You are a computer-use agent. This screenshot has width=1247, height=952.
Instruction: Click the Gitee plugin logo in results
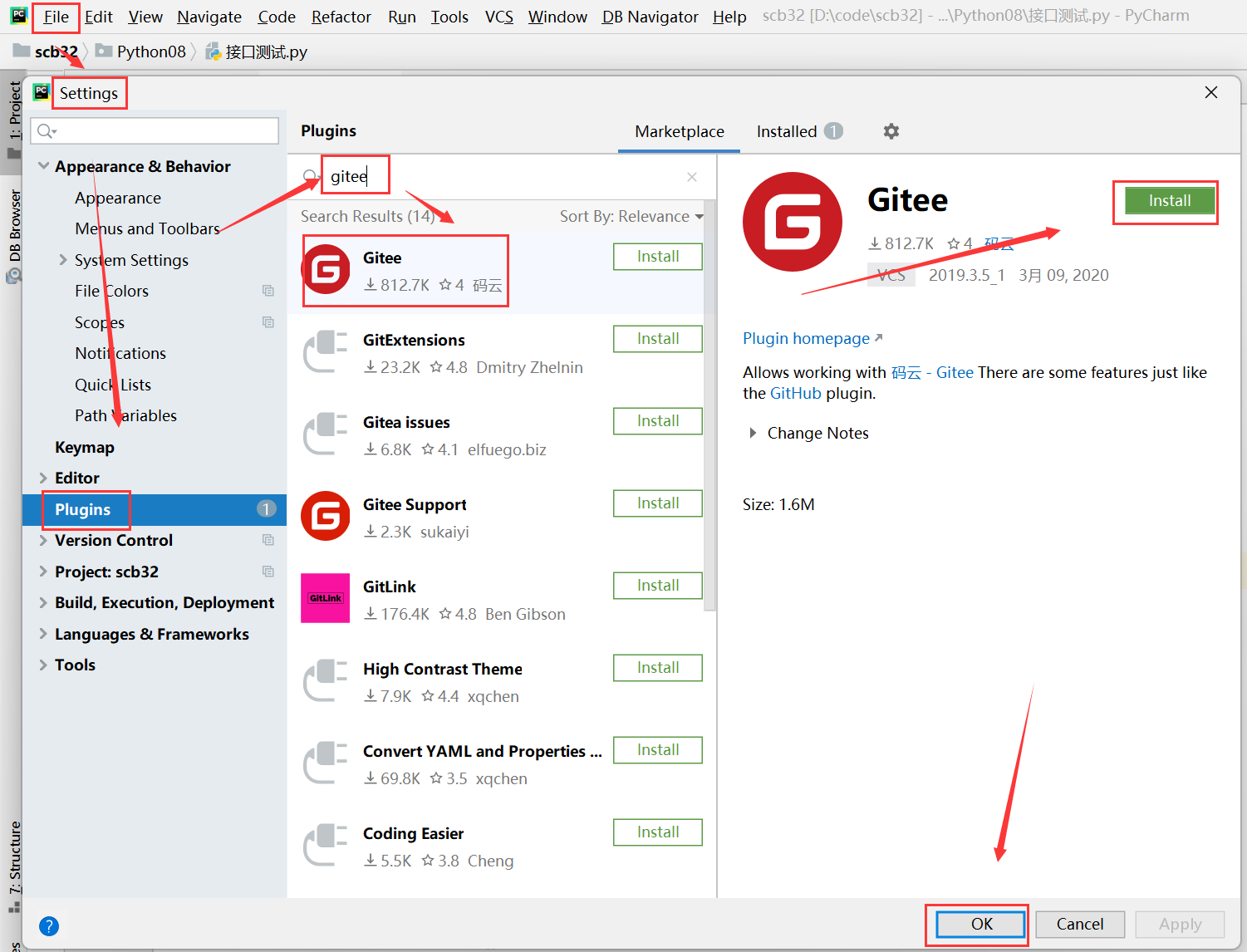(x=326, y=270)
